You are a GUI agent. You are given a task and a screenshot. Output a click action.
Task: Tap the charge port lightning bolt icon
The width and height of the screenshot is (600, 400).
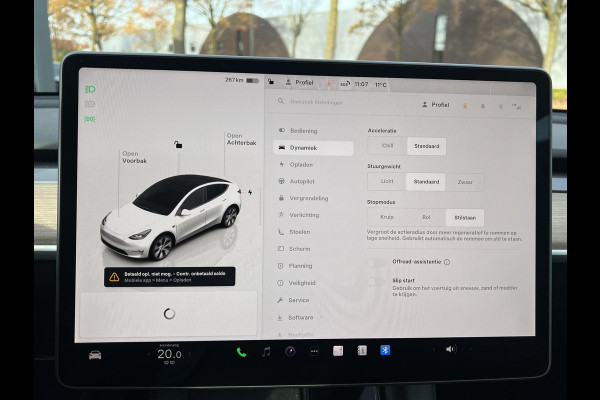pyautogui.click(x=250, y=192)
